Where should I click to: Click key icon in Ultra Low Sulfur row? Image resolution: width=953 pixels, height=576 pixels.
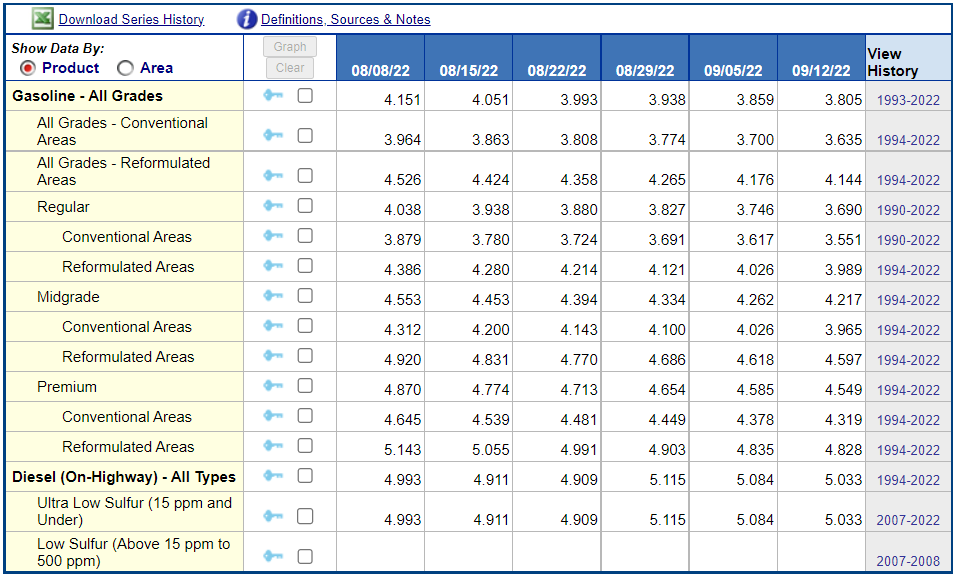(273, 516)
